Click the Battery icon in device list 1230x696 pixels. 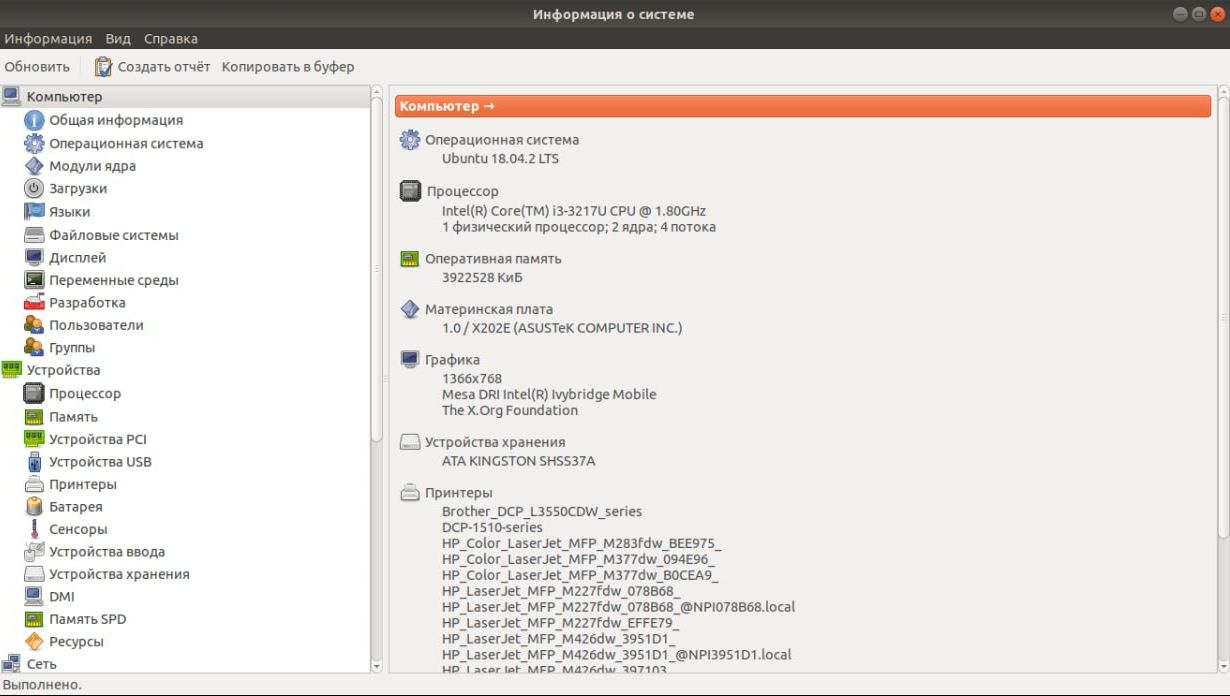point(34,507)
